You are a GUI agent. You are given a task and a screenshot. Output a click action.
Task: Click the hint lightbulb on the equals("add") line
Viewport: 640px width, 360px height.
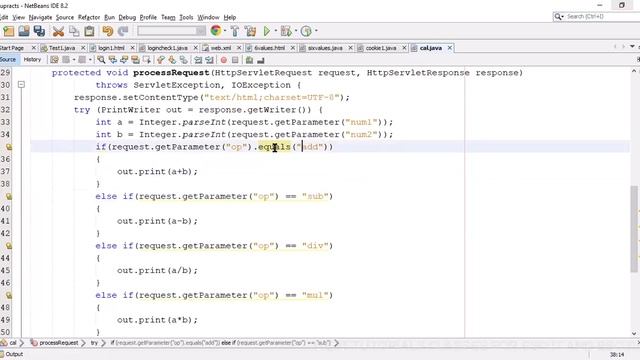coord(9,147)
